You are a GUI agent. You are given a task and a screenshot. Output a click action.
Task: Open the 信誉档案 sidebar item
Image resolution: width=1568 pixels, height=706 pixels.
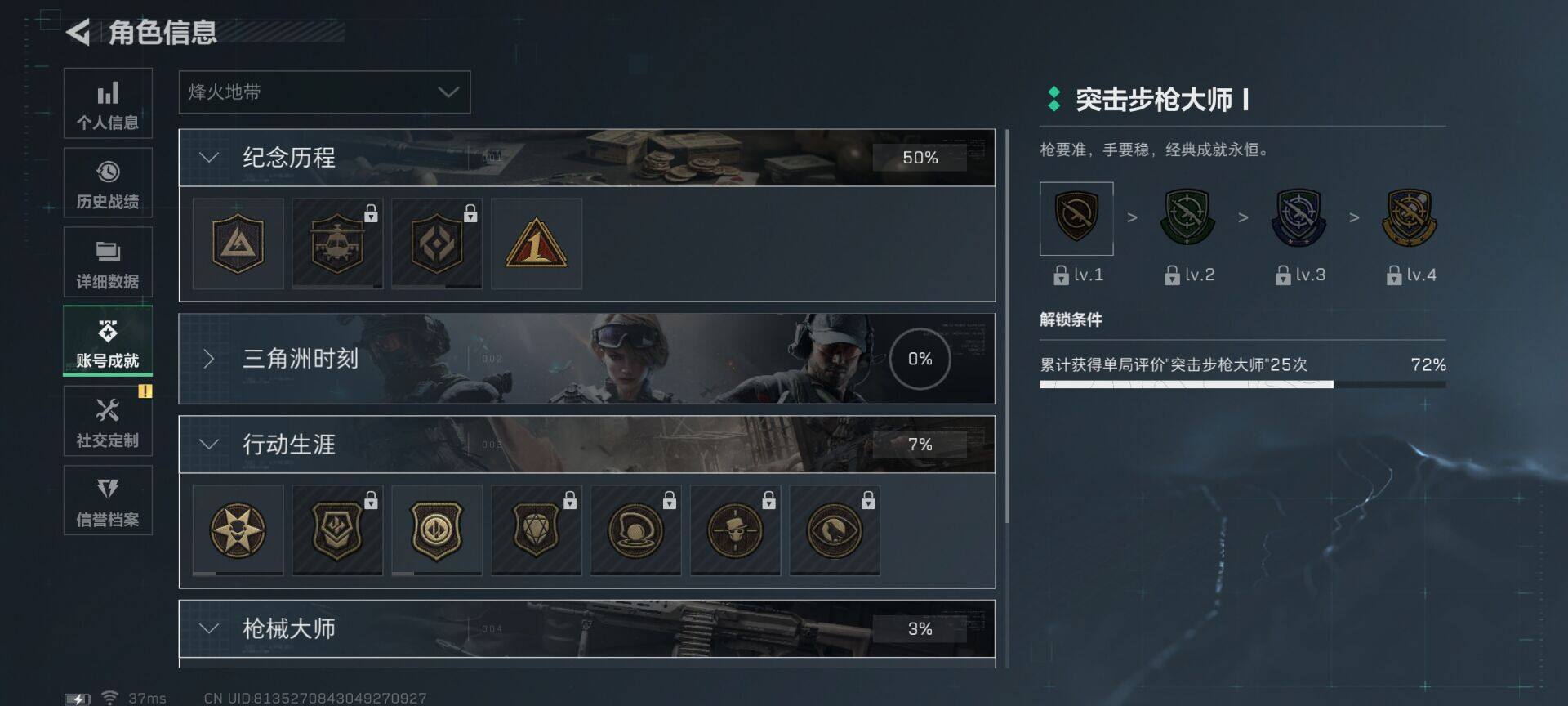[108, 500]
